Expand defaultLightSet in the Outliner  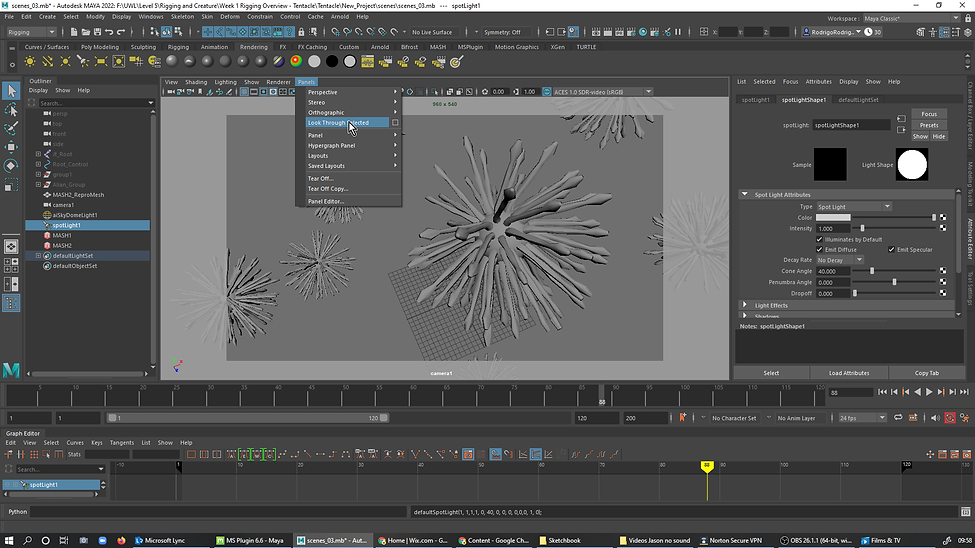pyautogui.click(x=39, y=256)
